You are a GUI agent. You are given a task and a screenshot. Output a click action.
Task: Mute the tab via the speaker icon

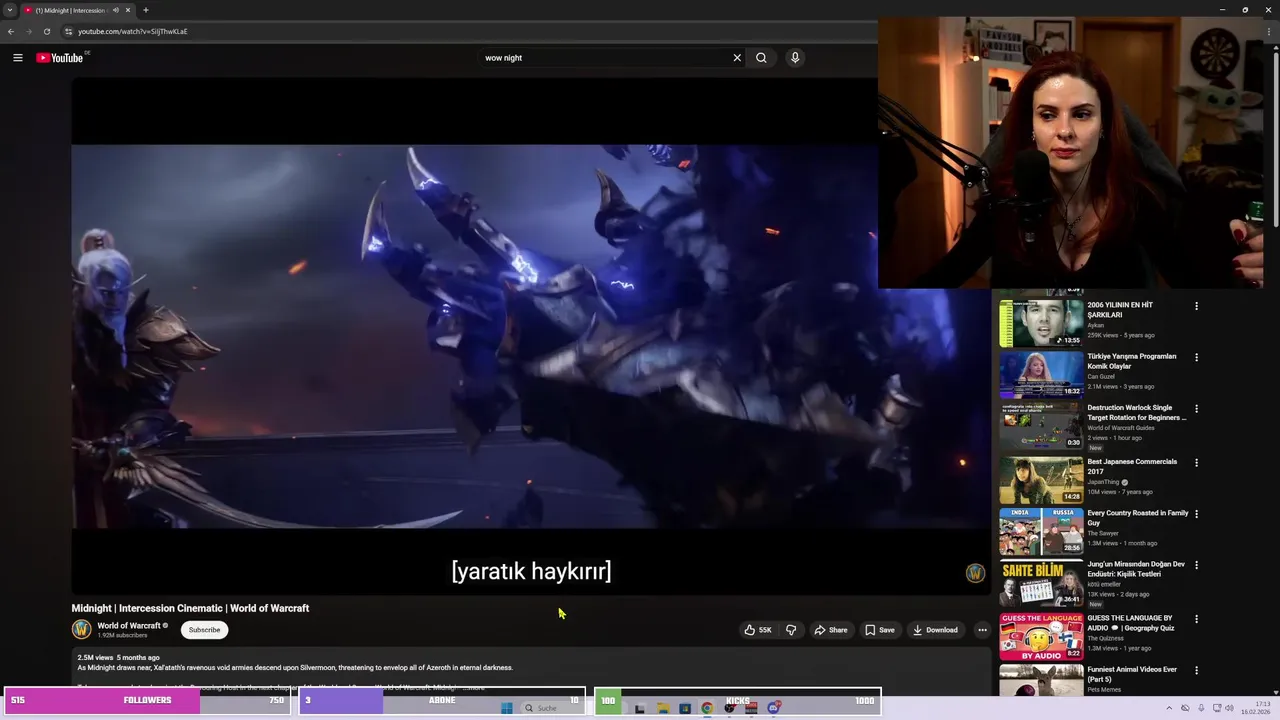[x=116, y=10]
